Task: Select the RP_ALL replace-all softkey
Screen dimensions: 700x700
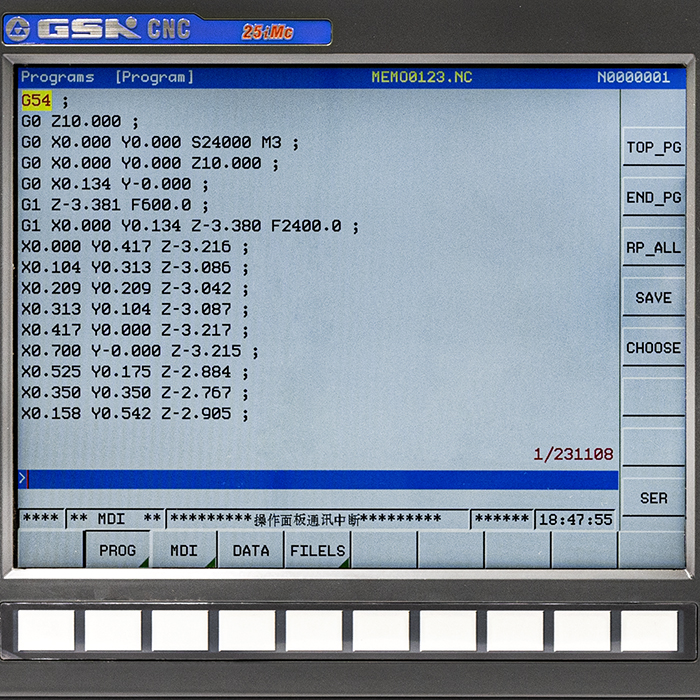Action: (x=653, y=247)
